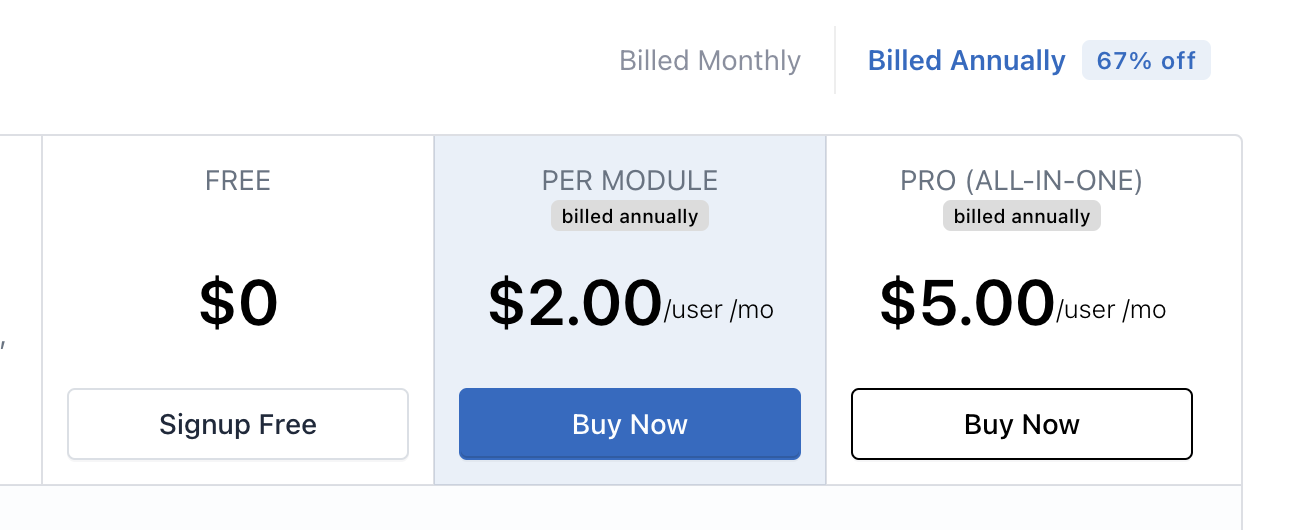Click the $5.00 price text
1290x530 pixels.
tap(967, 304)
